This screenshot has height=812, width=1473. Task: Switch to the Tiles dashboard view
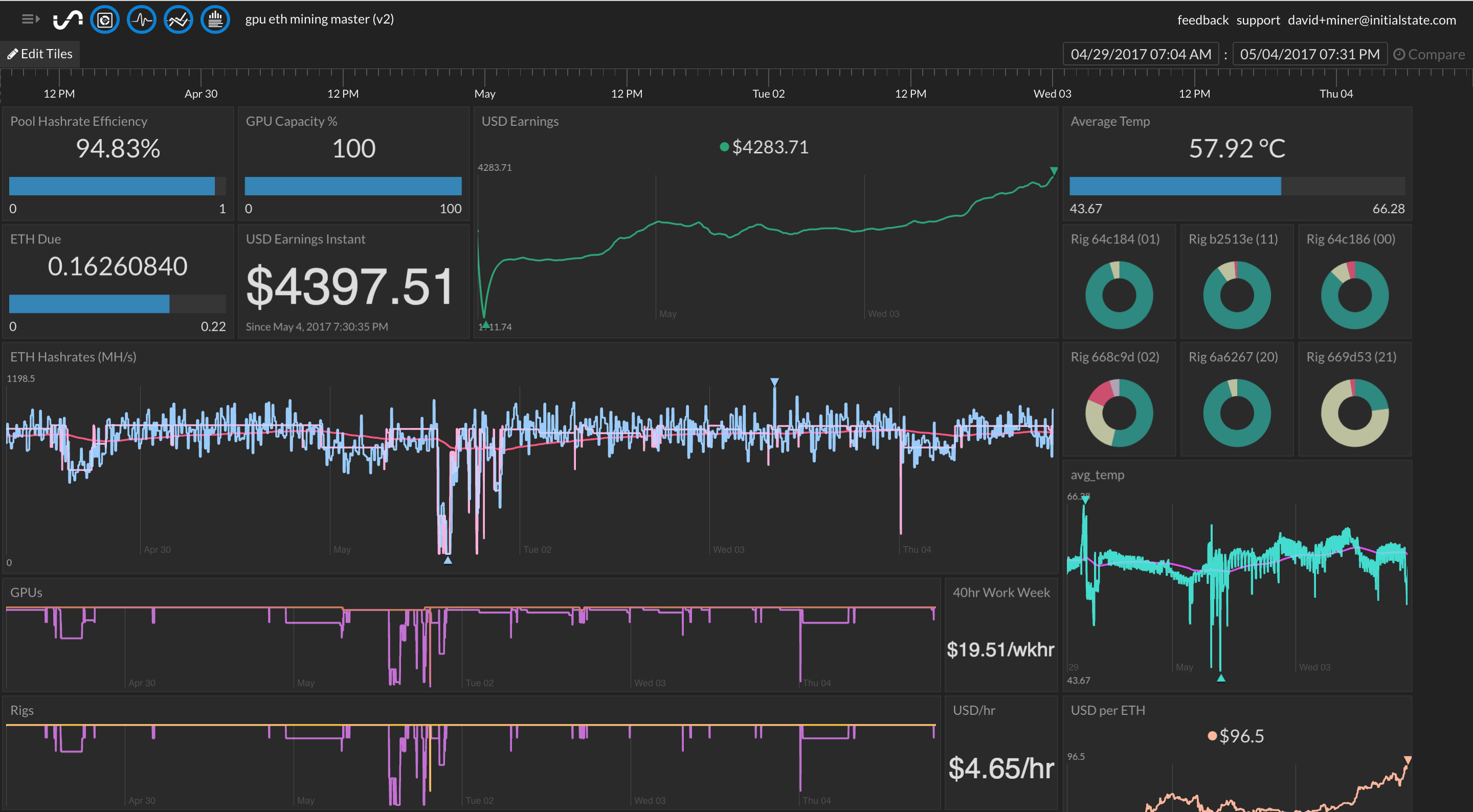(105, 19)
